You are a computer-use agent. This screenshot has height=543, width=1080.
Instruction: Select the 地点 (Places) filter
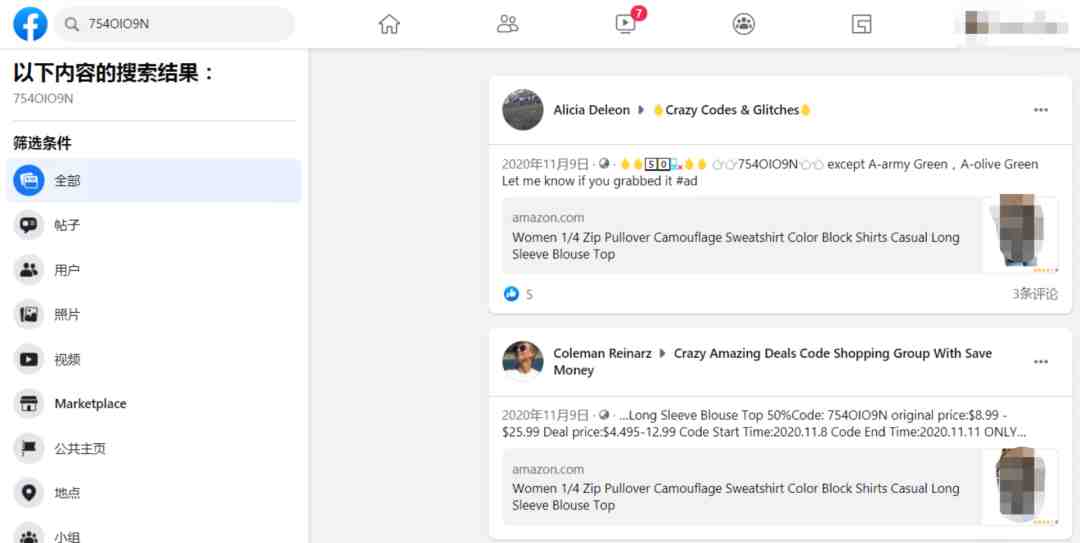[x=154, y=493]
